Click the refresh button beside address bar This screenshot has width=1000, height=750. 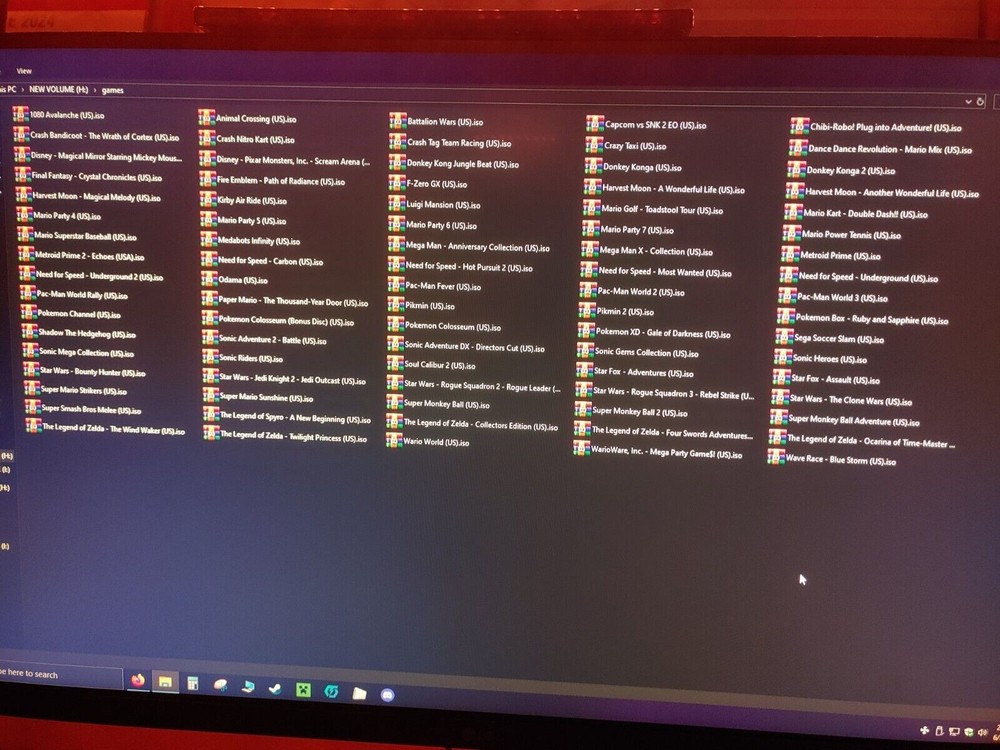point(980,101)
